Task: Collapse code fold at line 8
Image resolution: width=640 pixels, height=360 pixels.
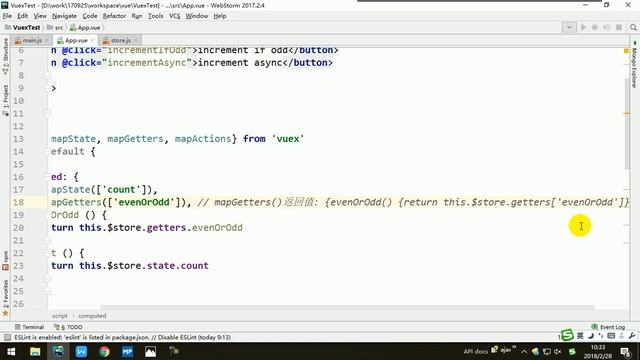Action: [48, 76]
